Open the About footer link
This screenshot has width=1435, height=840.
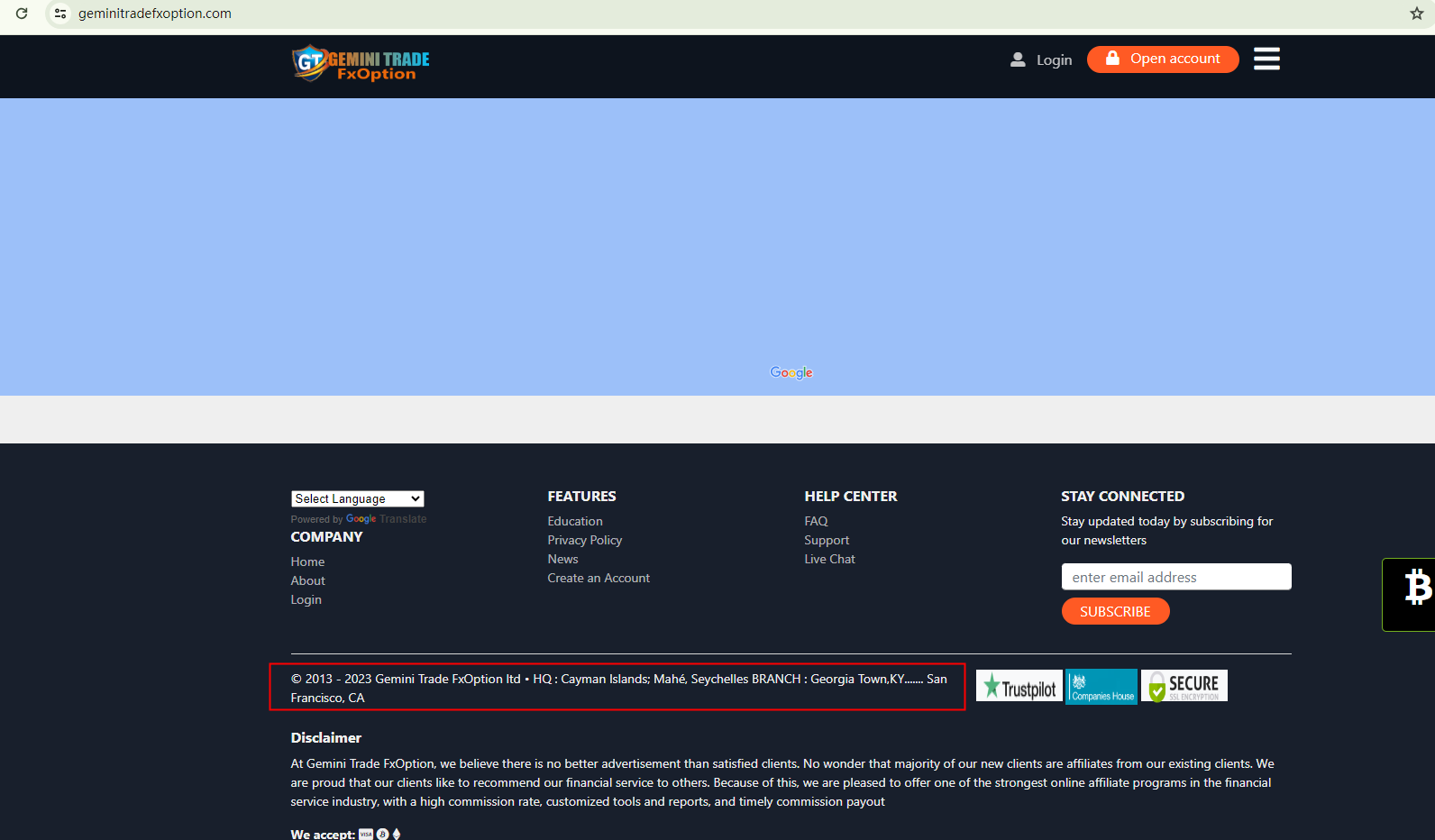[307, 580]
